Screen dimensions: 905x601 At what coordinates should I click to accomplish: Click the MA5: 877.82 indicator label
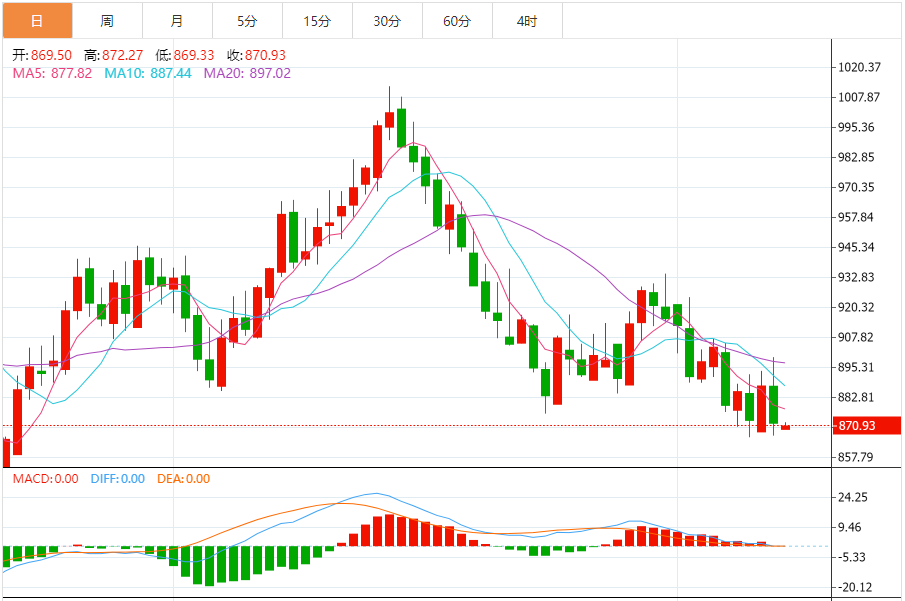tap(53, 73)
